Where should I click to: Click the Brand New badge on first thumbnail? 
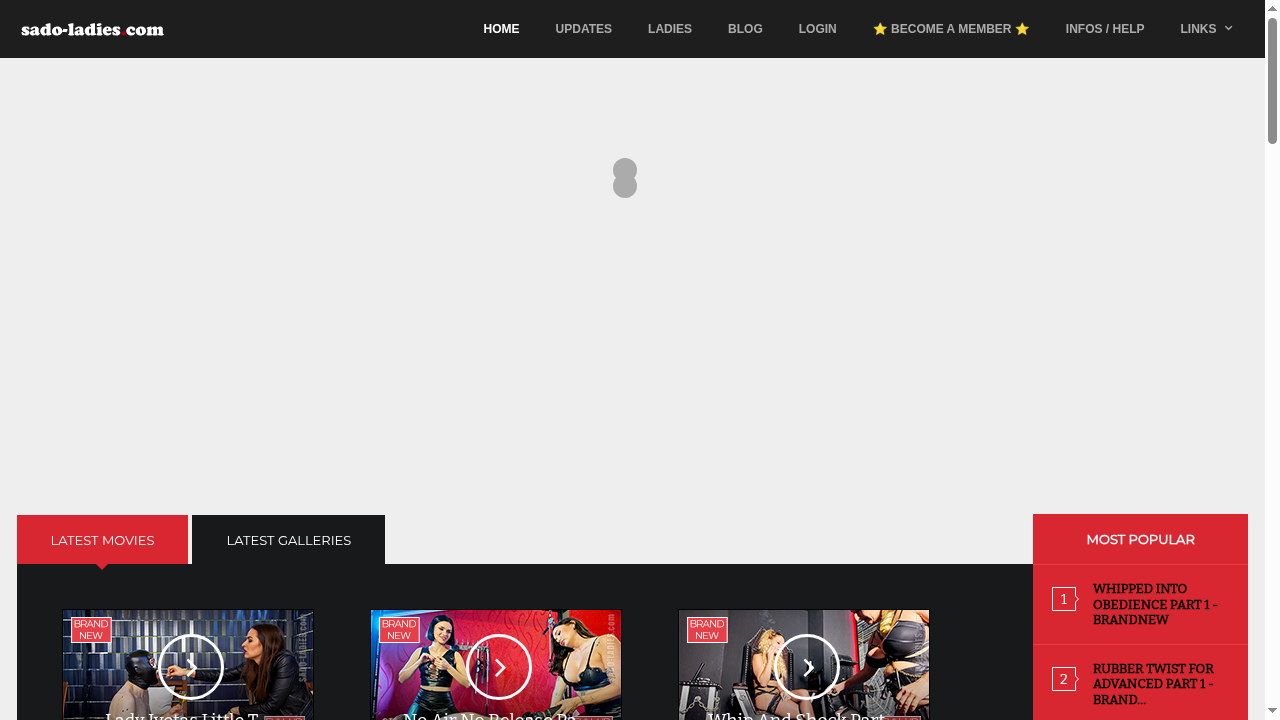pos(91,629)
